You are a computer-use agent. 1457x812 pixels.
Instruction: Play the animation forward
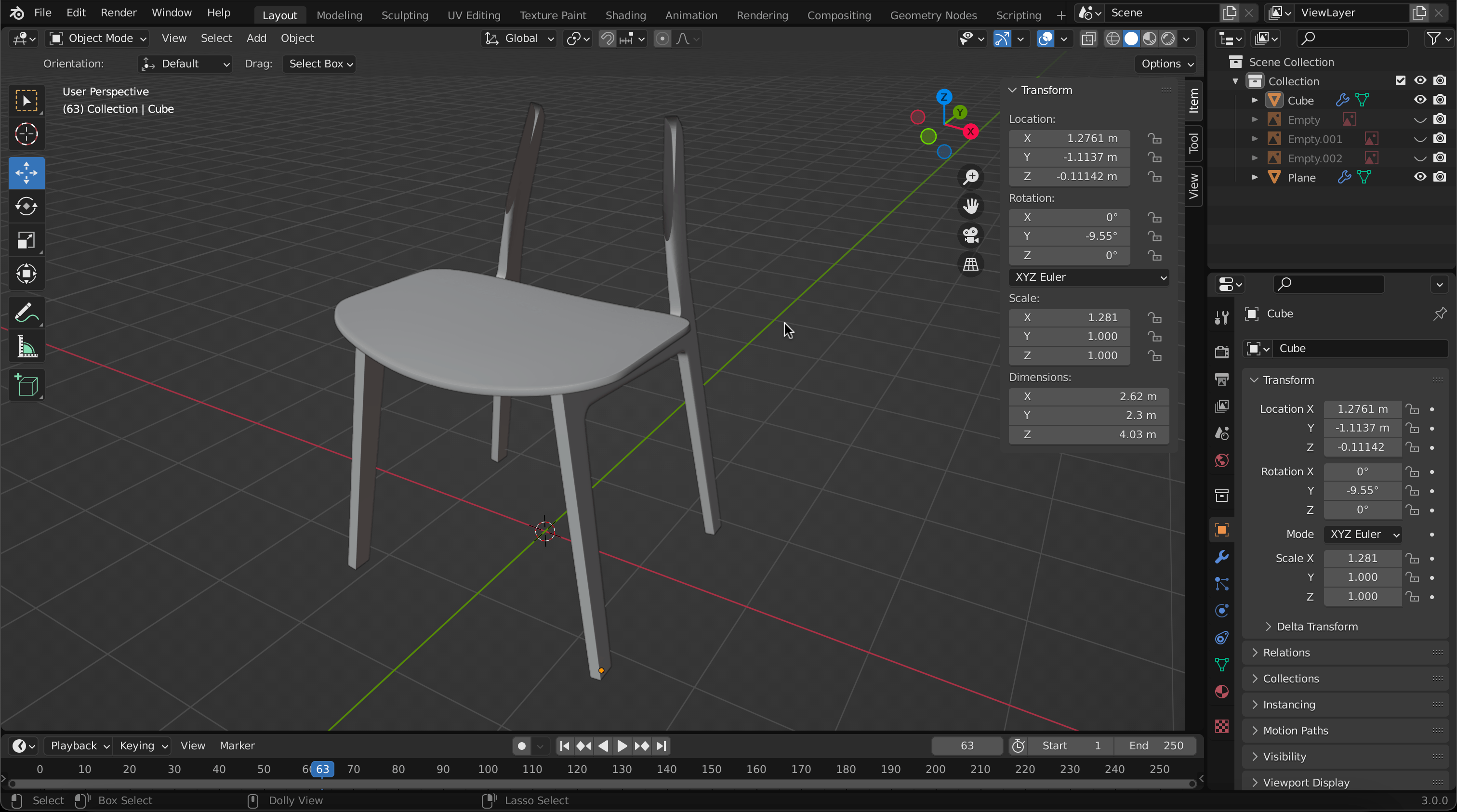tap(622, 746)
